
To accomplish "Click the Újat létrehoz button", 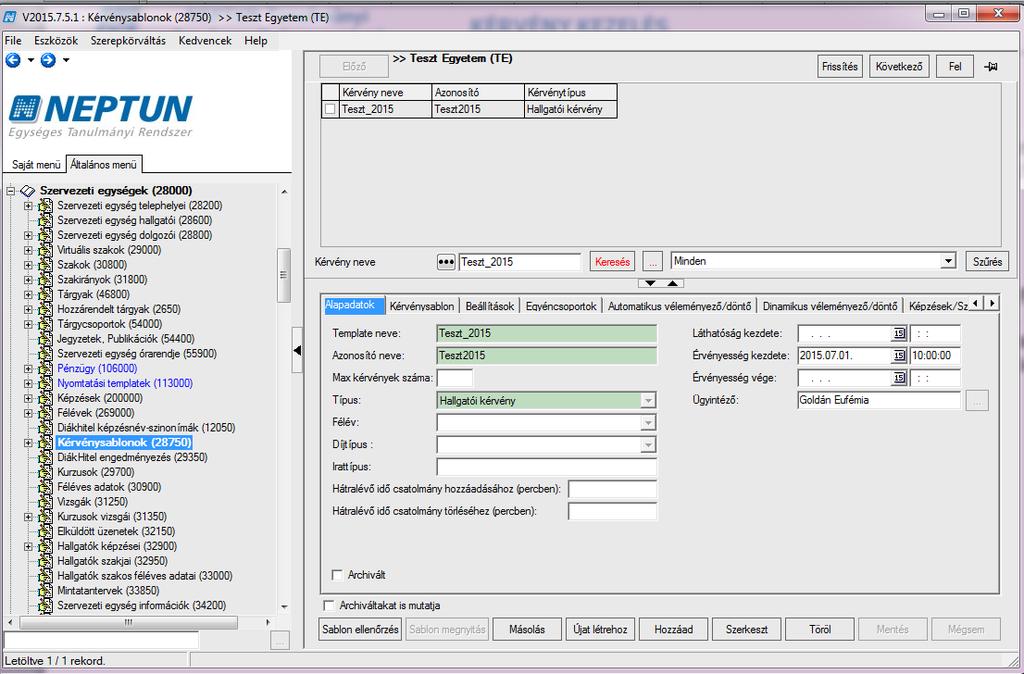I will 600,630.
